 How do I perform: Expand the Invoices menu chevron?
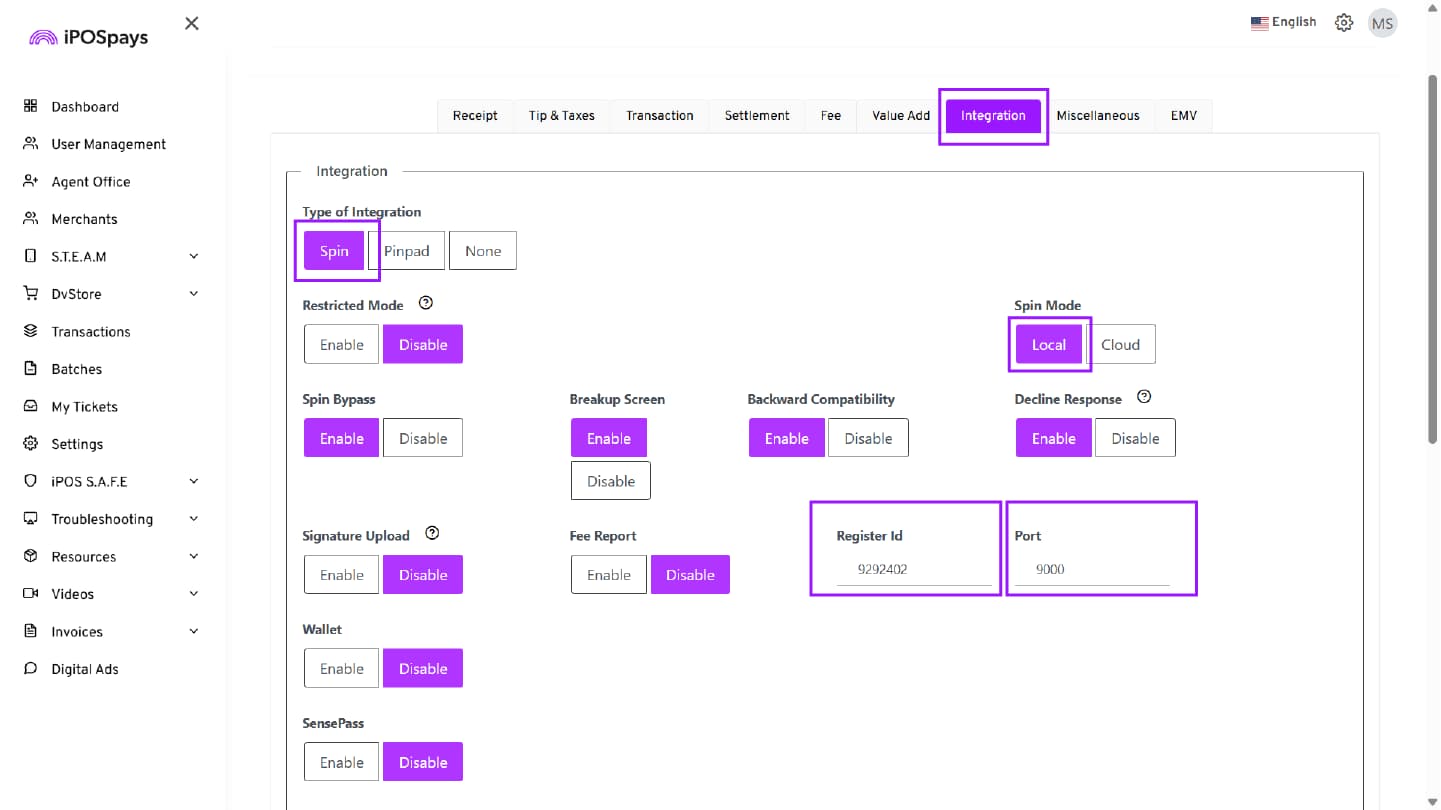194,631
